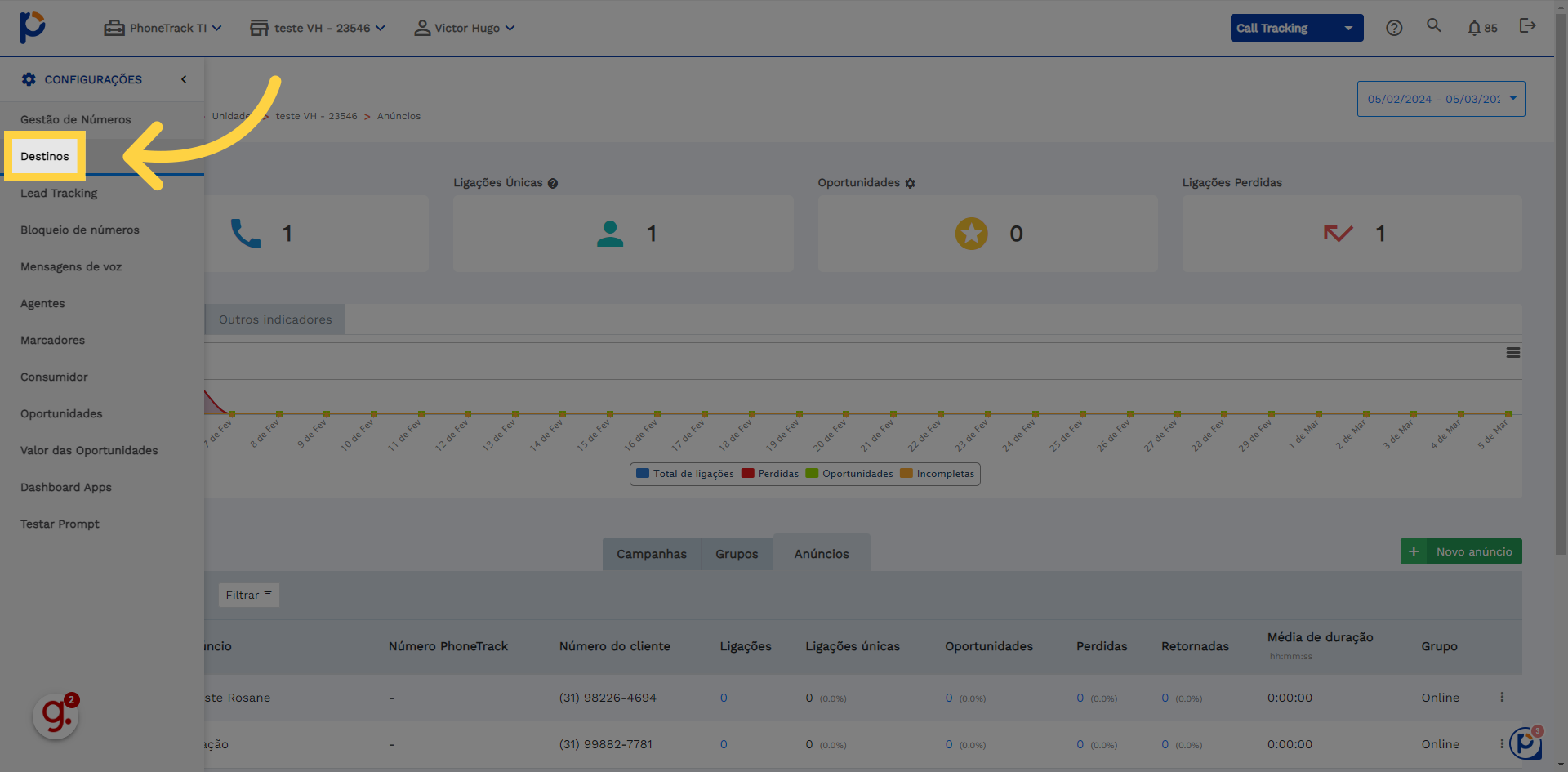This screenshot has height=772, width=1568.
Task: Click (31) 98226-4694 client number cell
Action: (608, 698)
